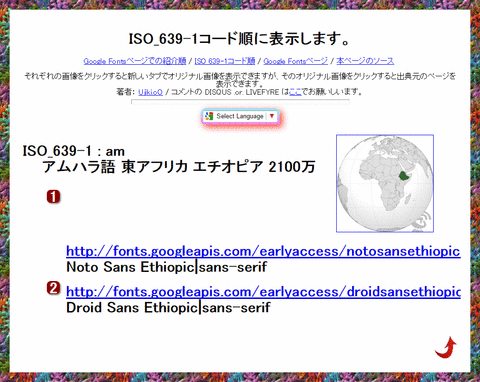The height and width of the screenshot is (382, 480).
Task: Click the ここ comment link
Action: pos(295,92)
